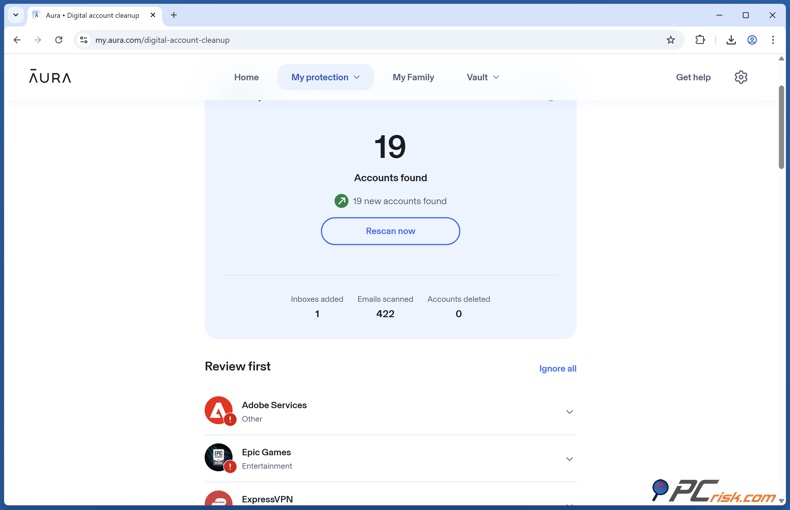
Task: Reload the page
Action: tap(59, 40)
